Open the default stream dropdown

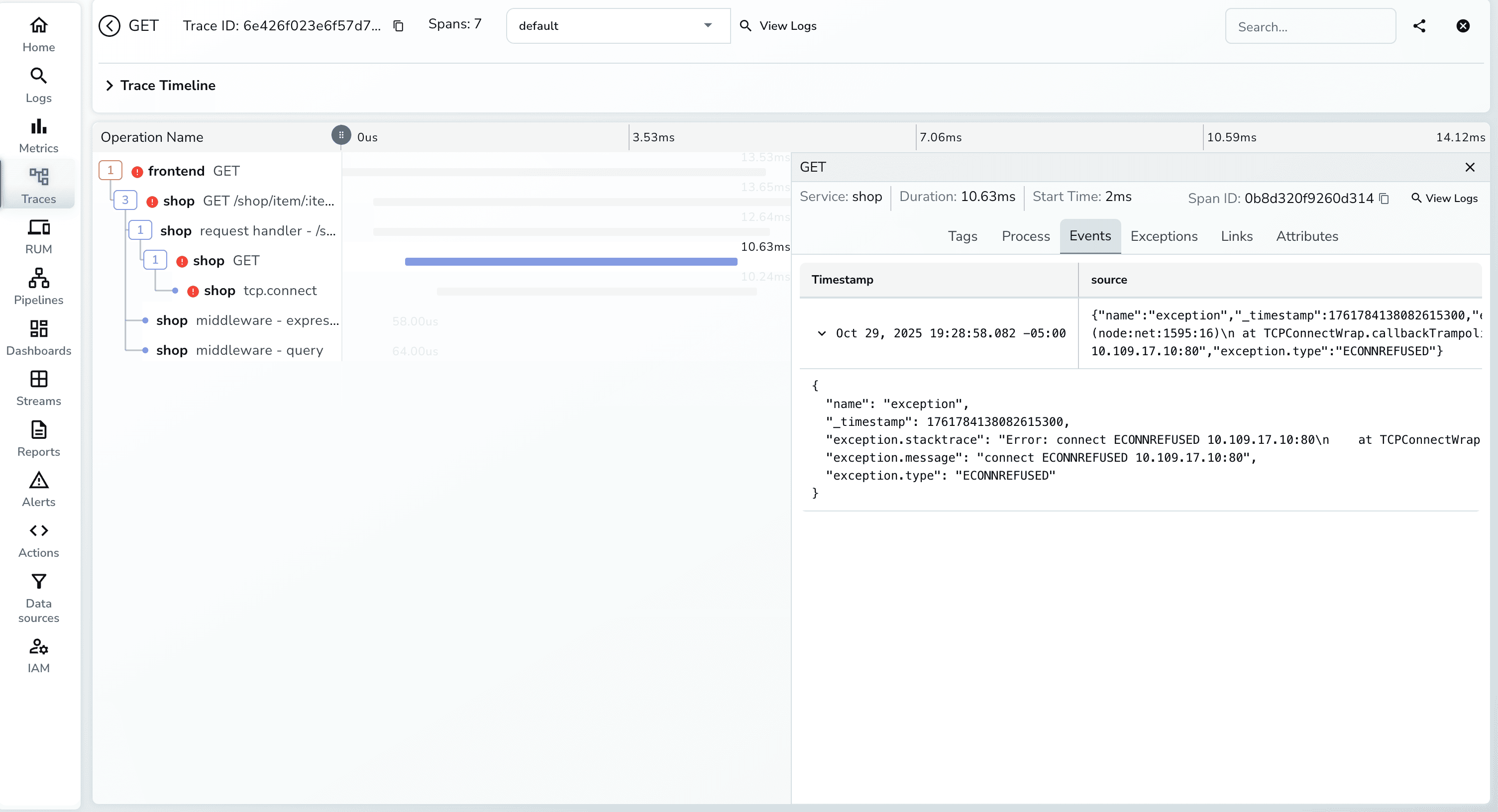point(618,25)
